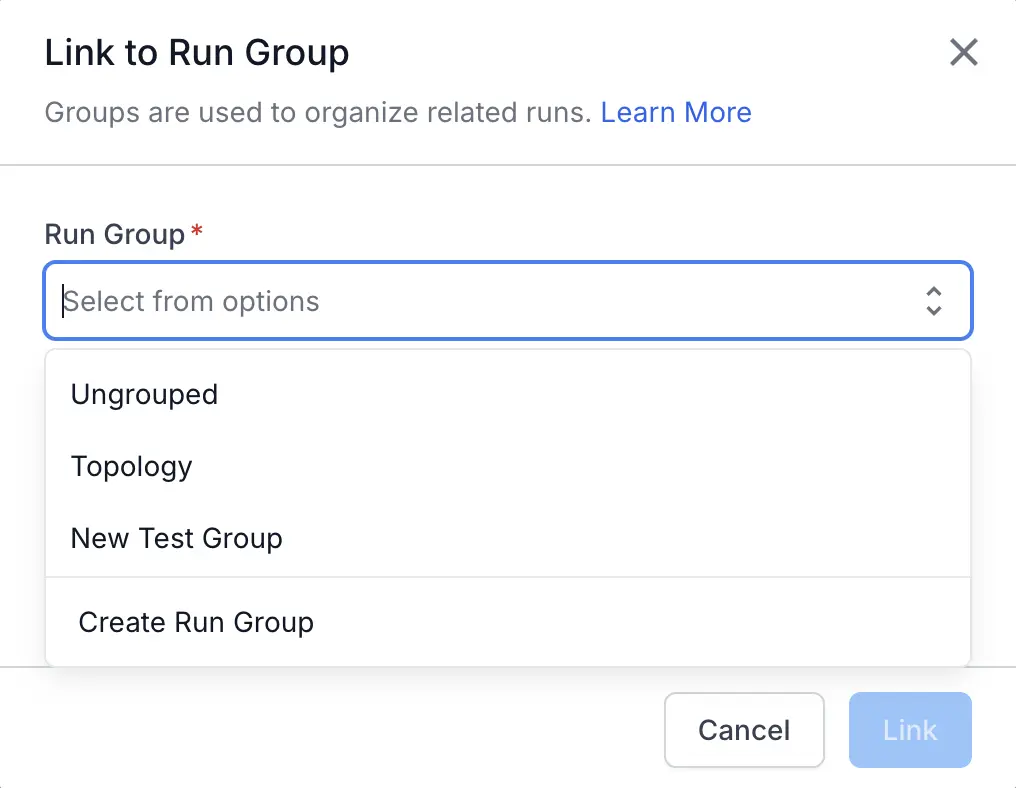Dismiss the dialog with the close icon
The image size is (1016, 788).
(963, 52)
